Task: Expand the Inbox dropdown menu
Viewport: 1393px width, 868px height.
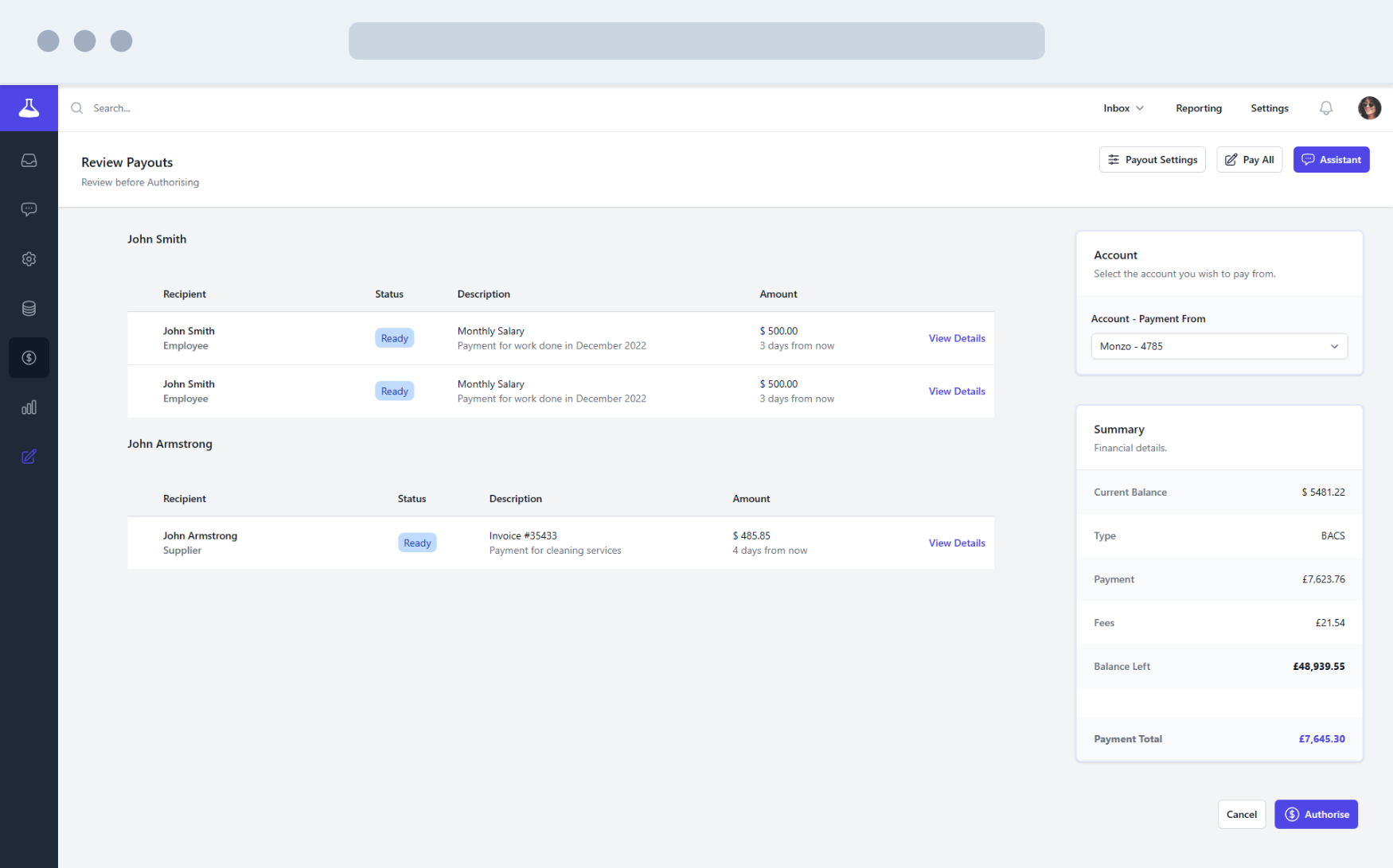Action: 1123,108
